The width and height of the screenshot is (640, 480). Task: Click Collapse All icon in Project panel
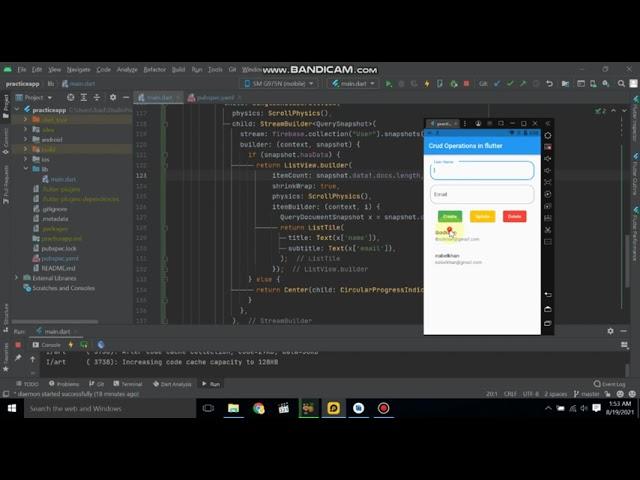pyautogui.click(x=97, y=98)
